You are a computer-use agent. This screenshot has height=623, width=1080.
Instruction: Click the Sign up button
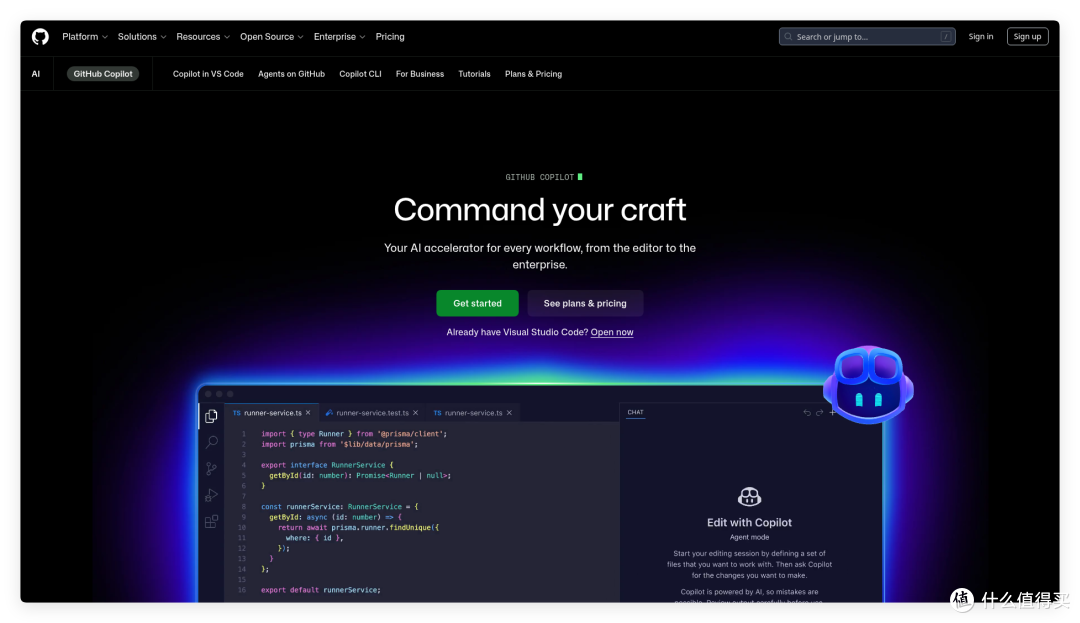[x=1028, y=36]
